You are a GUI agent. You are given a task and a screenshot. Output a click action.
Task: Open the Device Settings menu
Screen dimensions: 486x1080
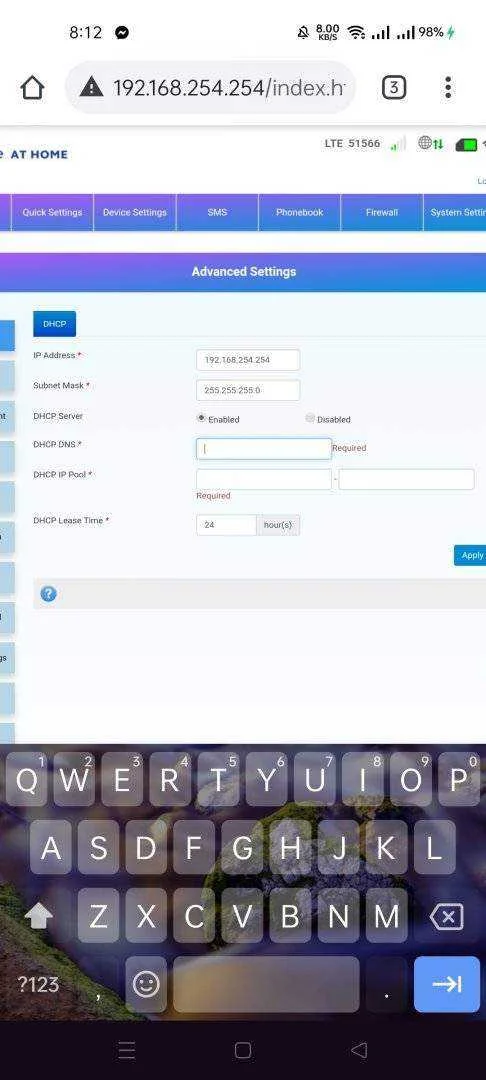(135, 212)
